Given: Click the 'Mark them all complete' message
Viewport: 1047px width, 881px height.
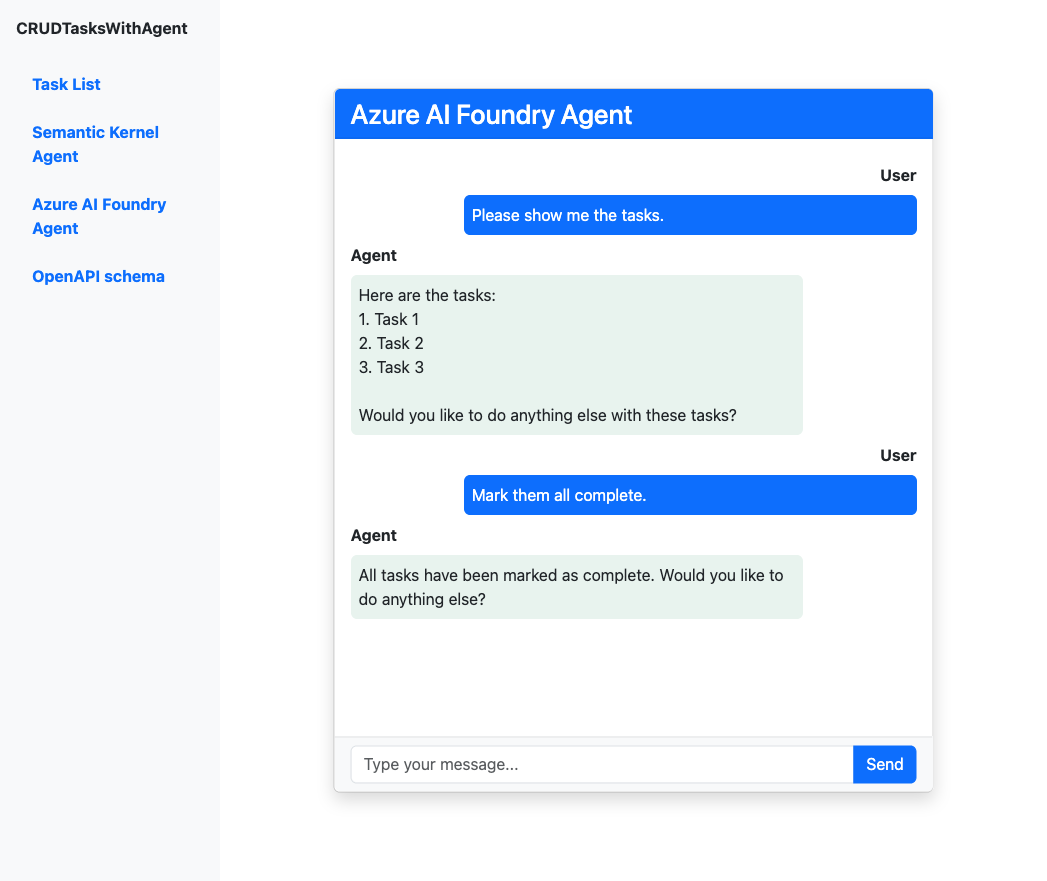Looking at the screenshot, I should [x=689, y=495].
